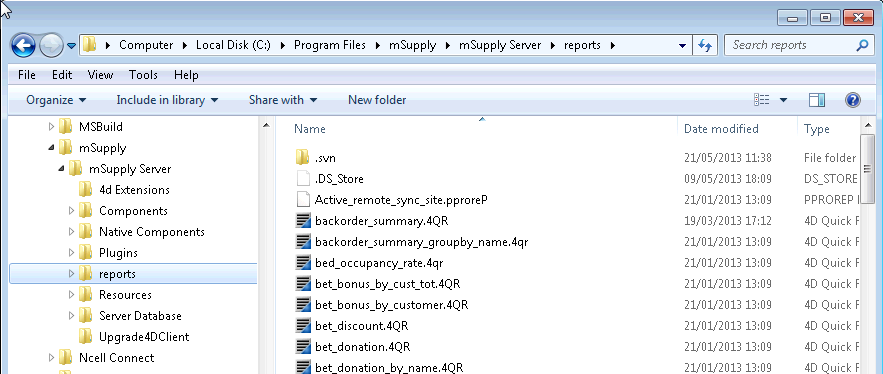
Task: Click the Back navigation arrow button
Action: 23,46
